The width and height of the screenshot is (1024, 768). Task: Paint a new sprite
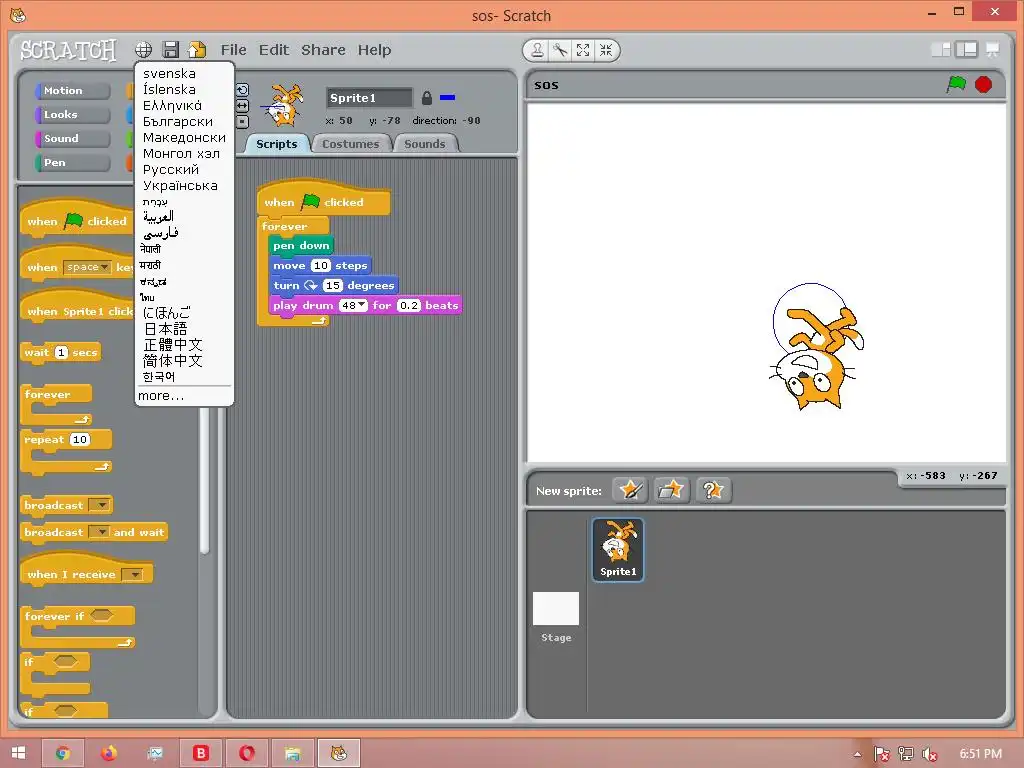click(630, 490)
